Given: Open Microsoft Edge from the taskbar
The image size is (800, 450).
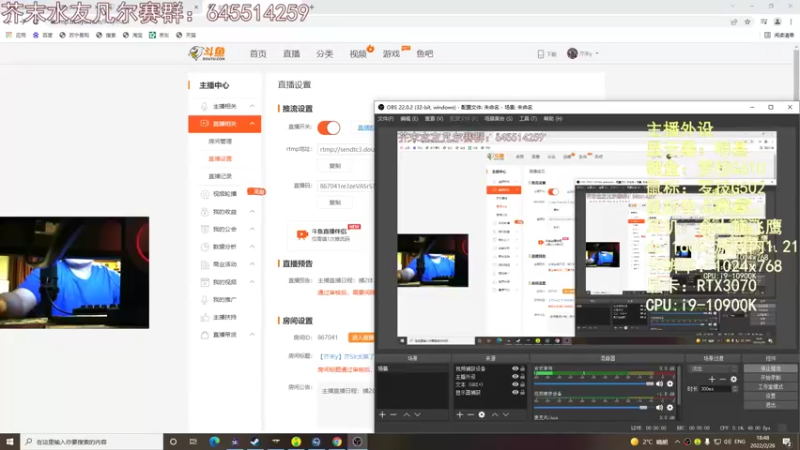Looking at the screenshot, I should [x=214, y=442].
